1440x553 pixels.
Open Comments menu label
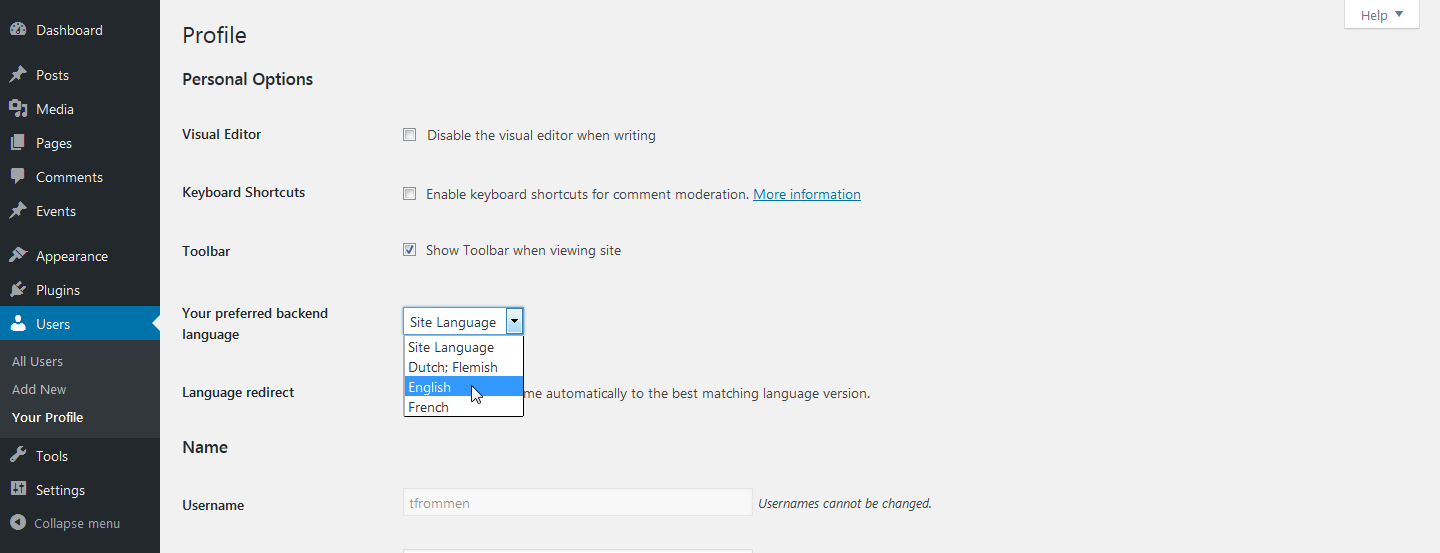click(x=69, y=177)
